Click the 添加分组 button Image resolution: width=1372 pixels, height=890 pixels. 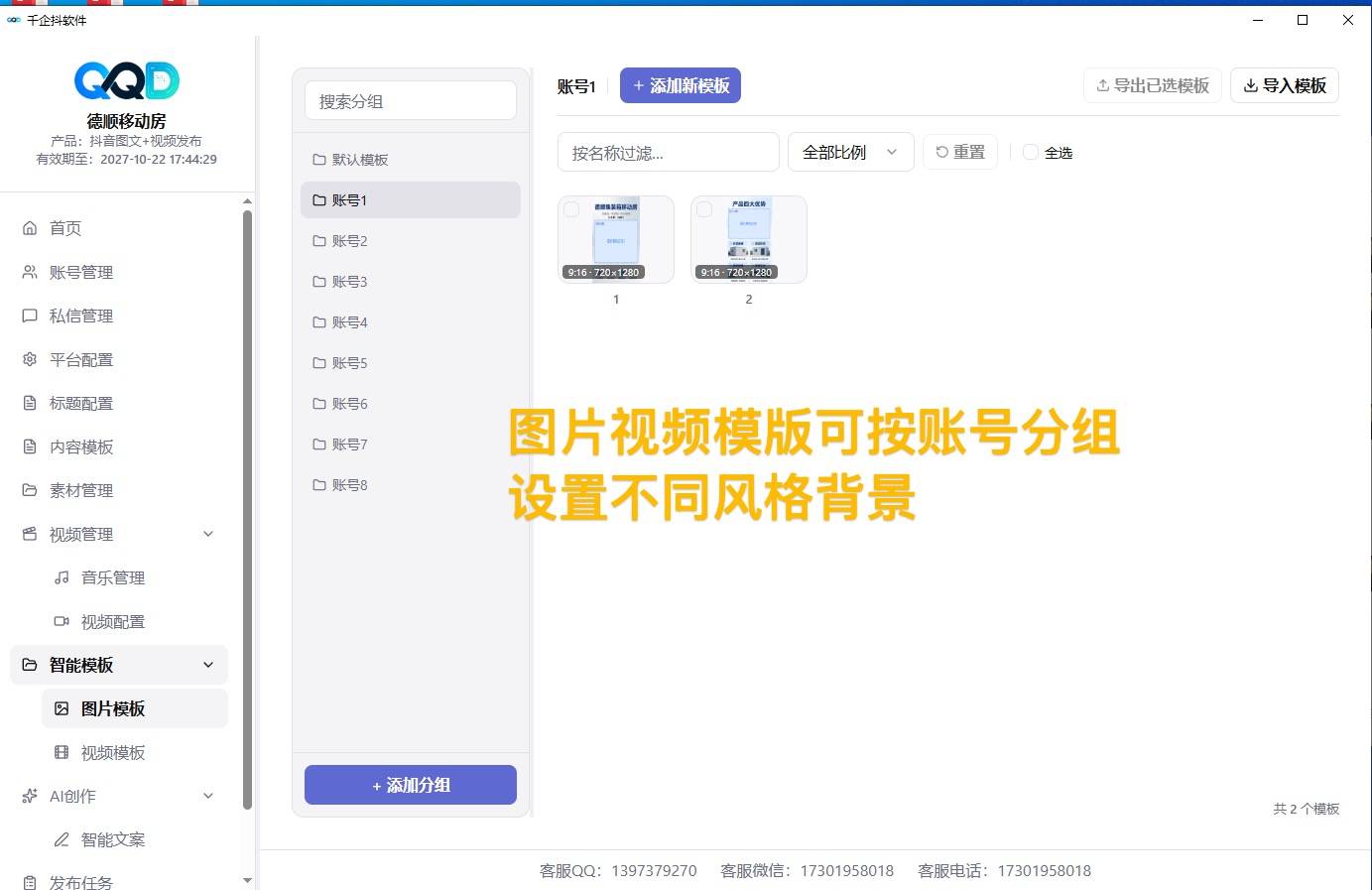click(411, 785)
